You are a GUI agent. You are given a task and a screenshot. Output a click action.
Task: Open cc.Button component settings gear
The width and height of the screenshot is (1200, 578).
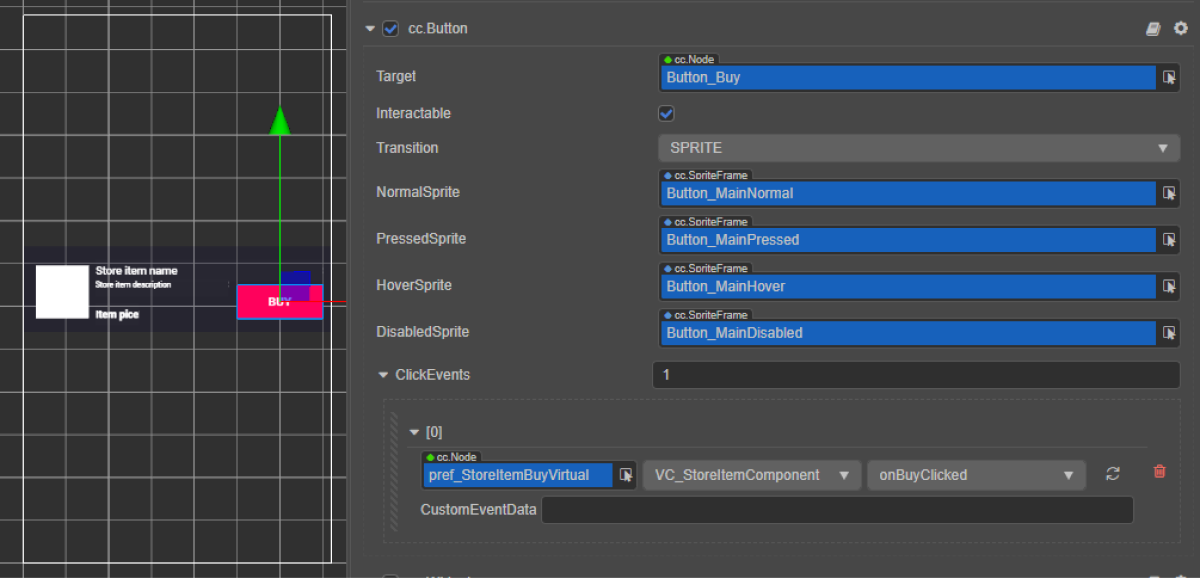pos(1180,29)
